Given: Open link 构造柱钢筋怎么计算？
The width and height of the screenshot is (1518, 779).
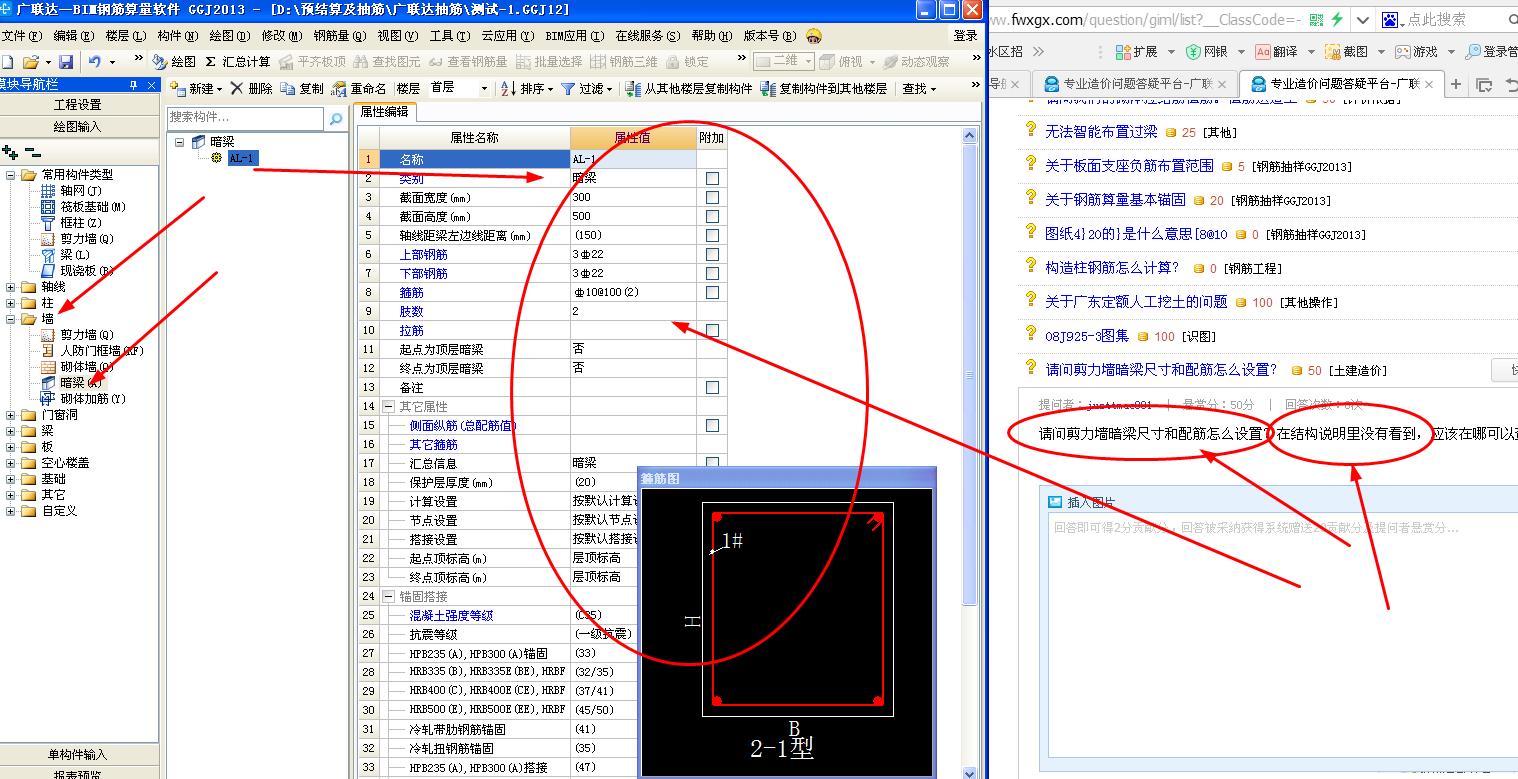Looking at the screenshot, I should [1112, 268].
